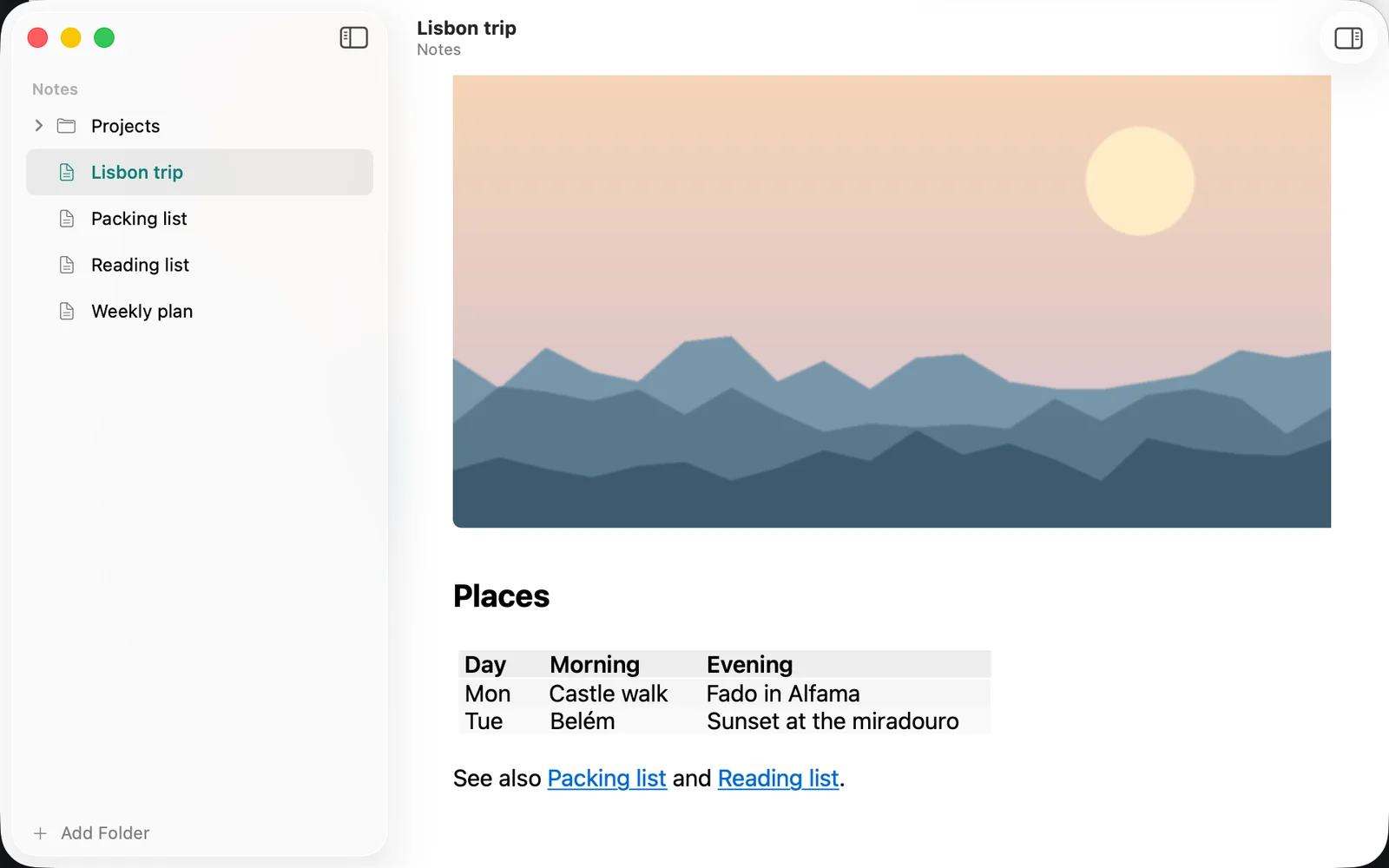The image size is (1389, 868).
Task: Click the Mon table cell
Action: pyautogui.click(x=488, y=694)
